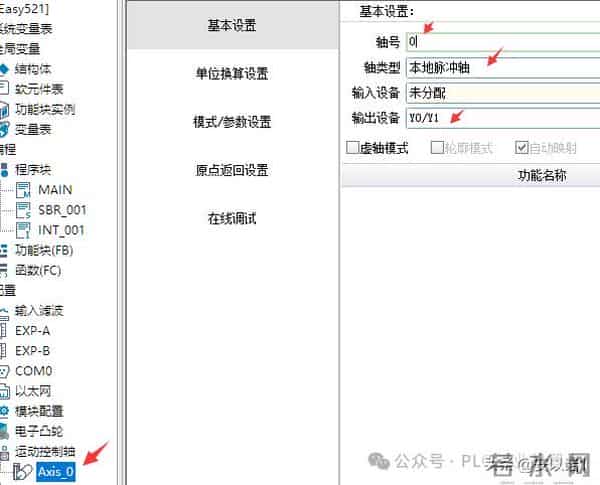Image resolution: width=600 pixels, height=485 pixels.
Task: Select 函数(FC) tree item
Action: (x=38, y=270)
